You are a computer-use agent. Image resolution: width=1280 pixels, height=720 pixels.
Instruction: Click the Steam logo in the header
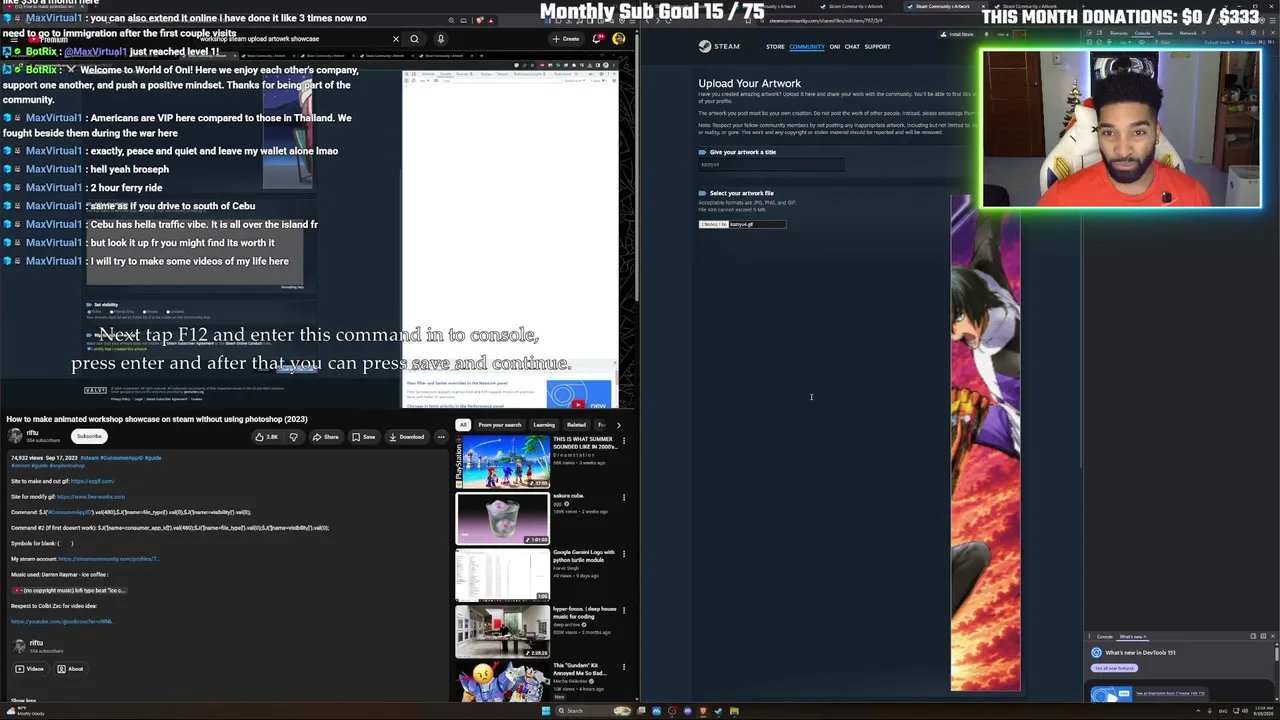[x=719, y=46]
